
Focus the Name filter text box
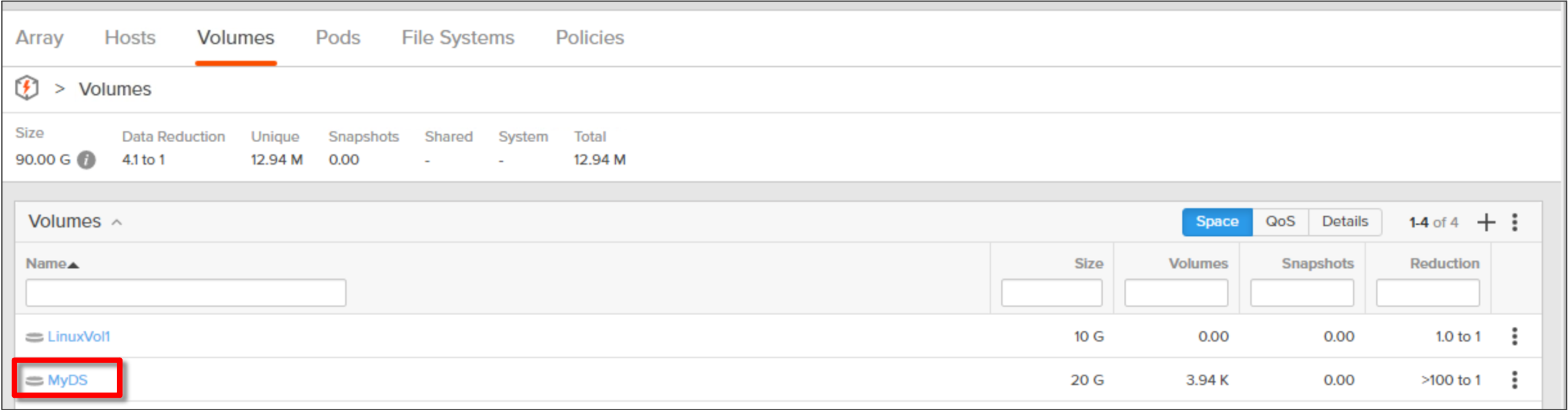185,292
